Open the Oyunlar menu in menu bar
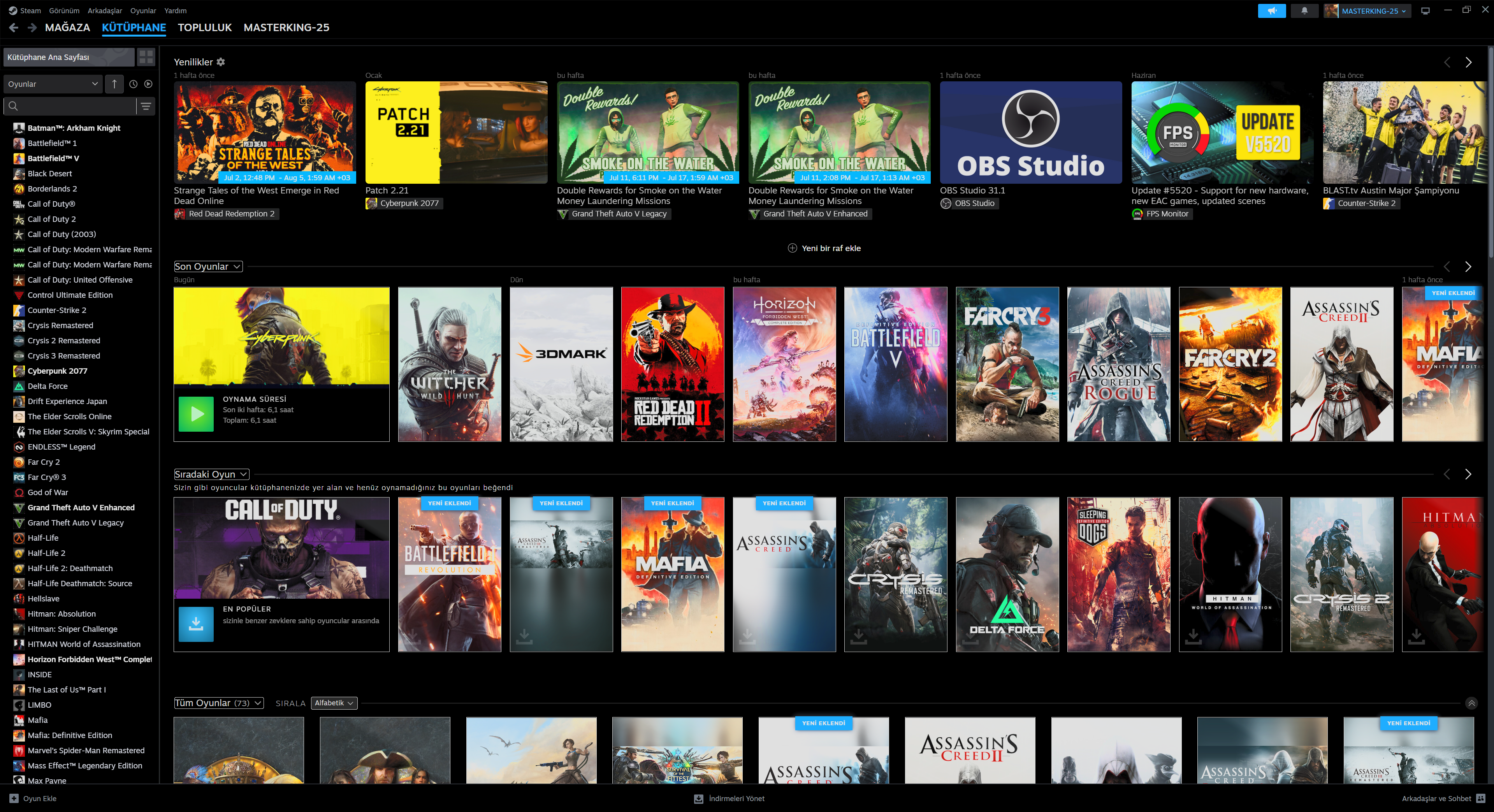1494x812 pixels. (143, 11)
